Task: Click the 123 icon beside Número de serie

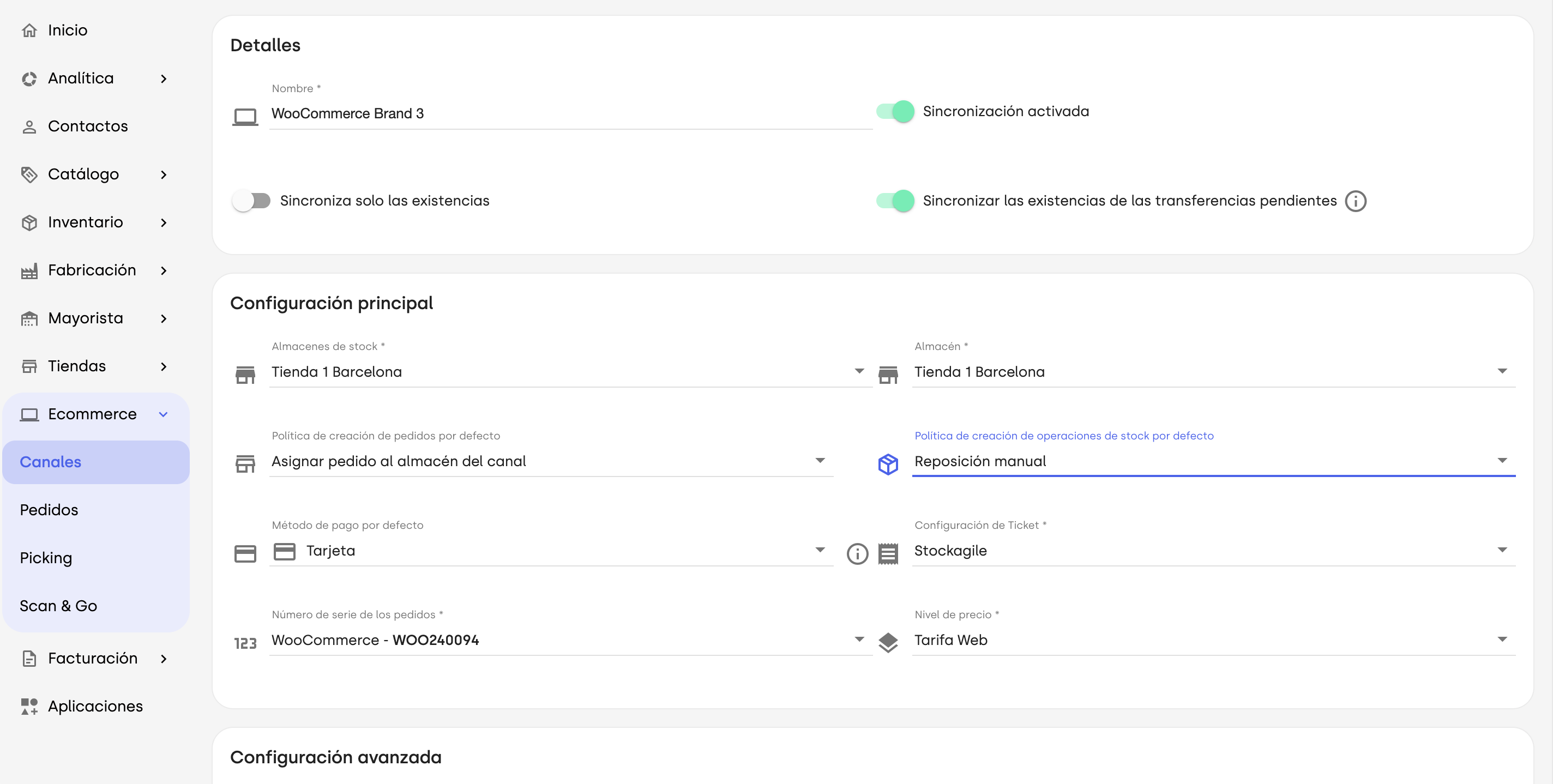Action: [x=245, y=643]
